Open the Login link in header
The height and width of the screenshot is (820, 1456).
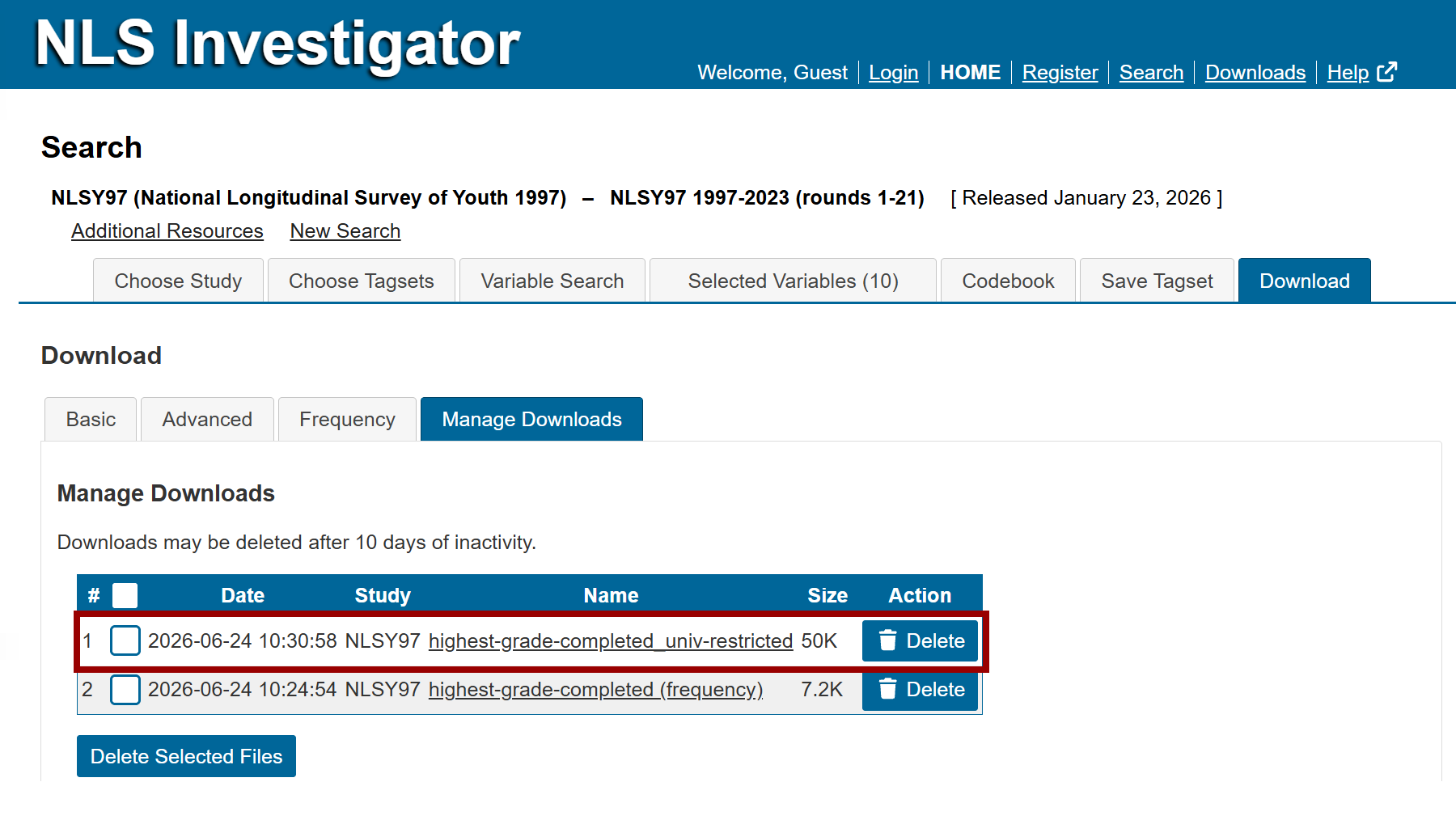tap(893, 72)
